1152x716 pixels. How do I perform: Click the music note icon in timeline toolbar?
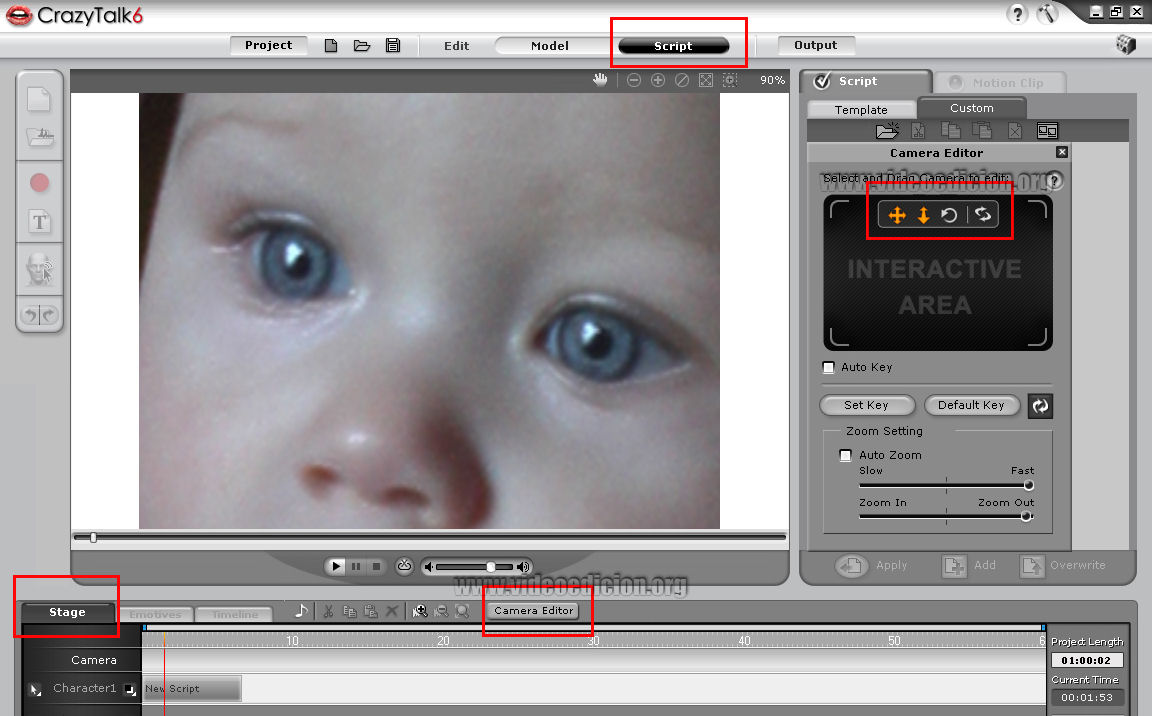pos(302,611)
